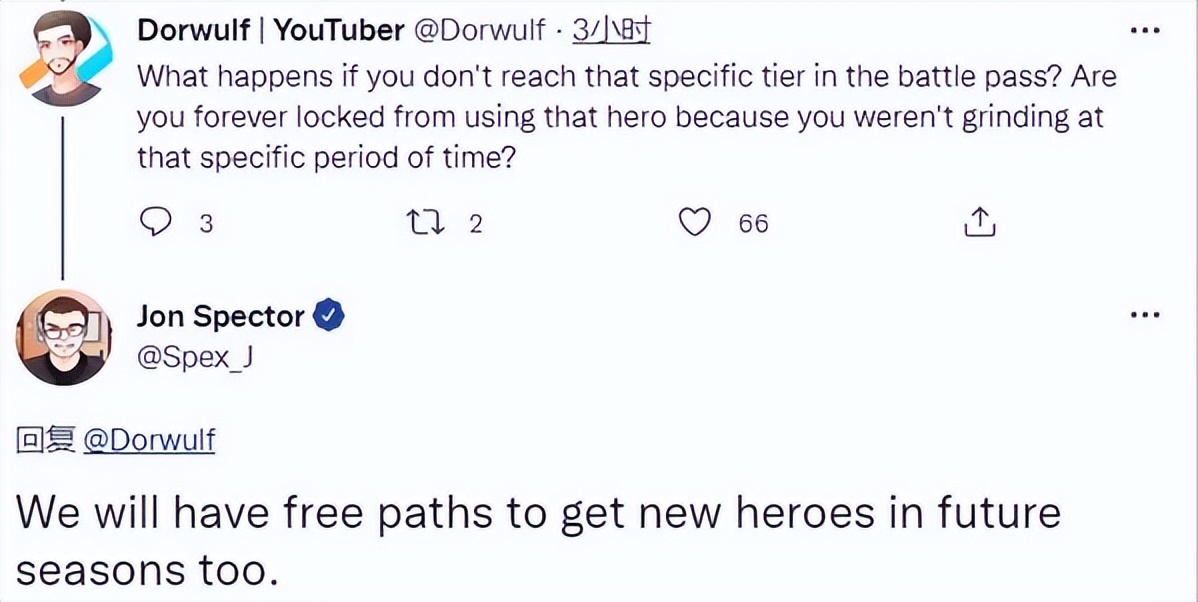Click the reply speech bubble icon

click(x=155, y=223)
